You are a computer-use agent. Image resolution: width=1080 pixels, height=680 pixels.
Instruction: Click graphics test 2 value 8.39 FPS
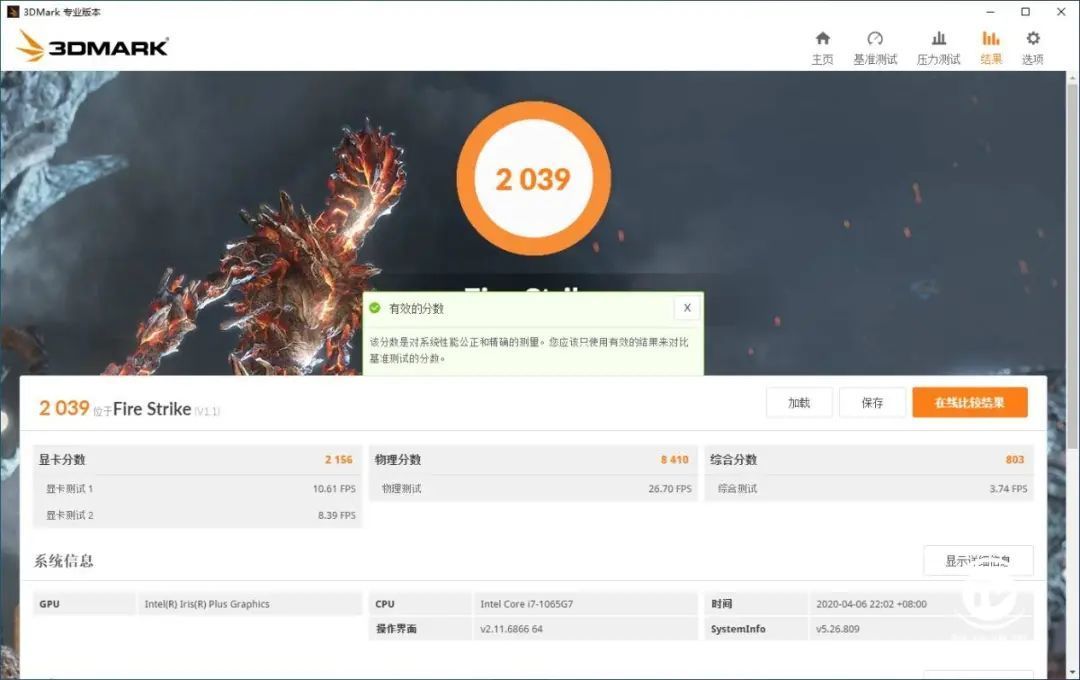pos(337,515)
